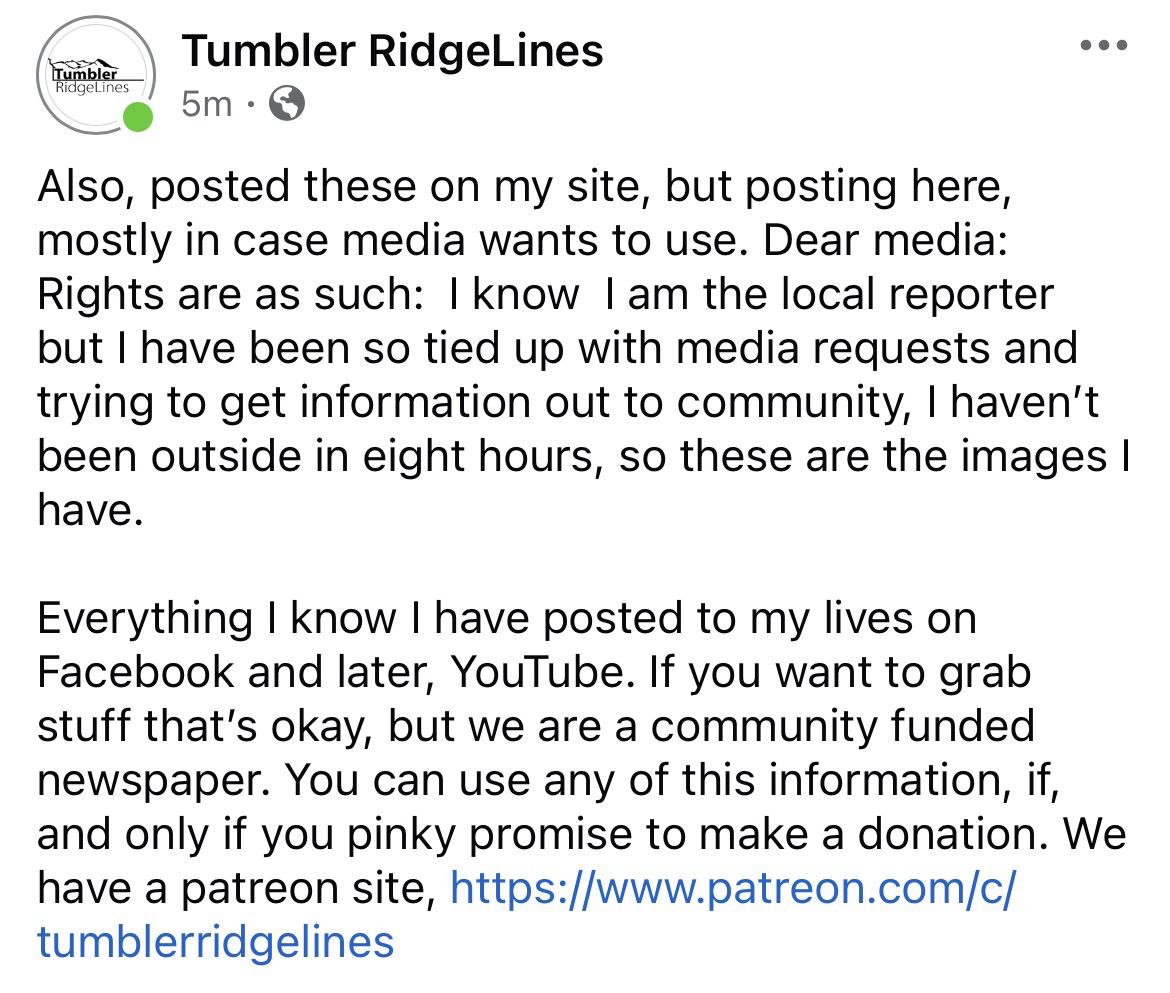Screen dimensions: 1170x993
Task: Open the three-dot post options menu
Action: pyautogui.click(x=1104, y=46)
